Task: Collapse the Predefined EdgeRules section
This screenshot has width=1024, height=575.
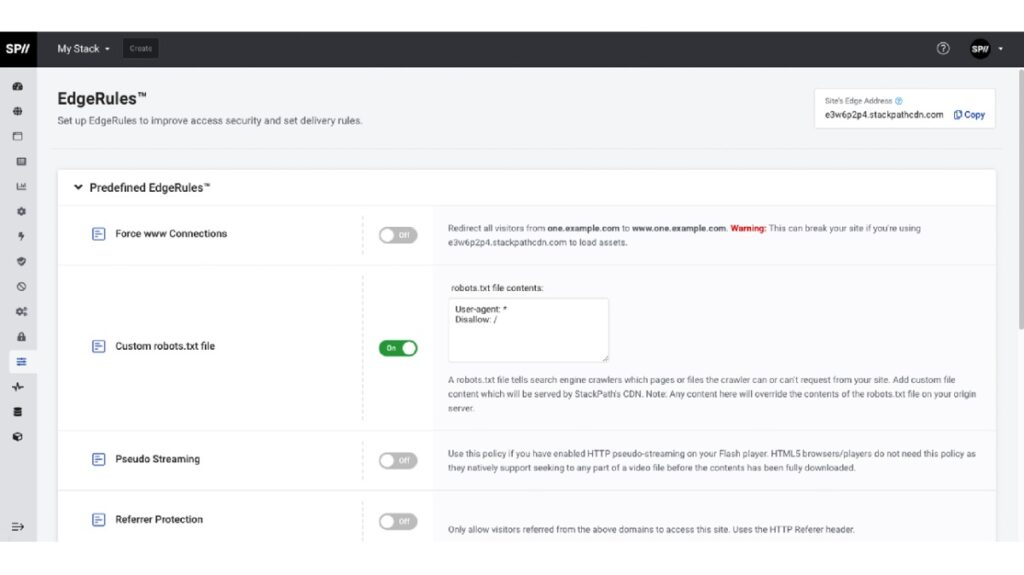Action: tap(78, 188)
